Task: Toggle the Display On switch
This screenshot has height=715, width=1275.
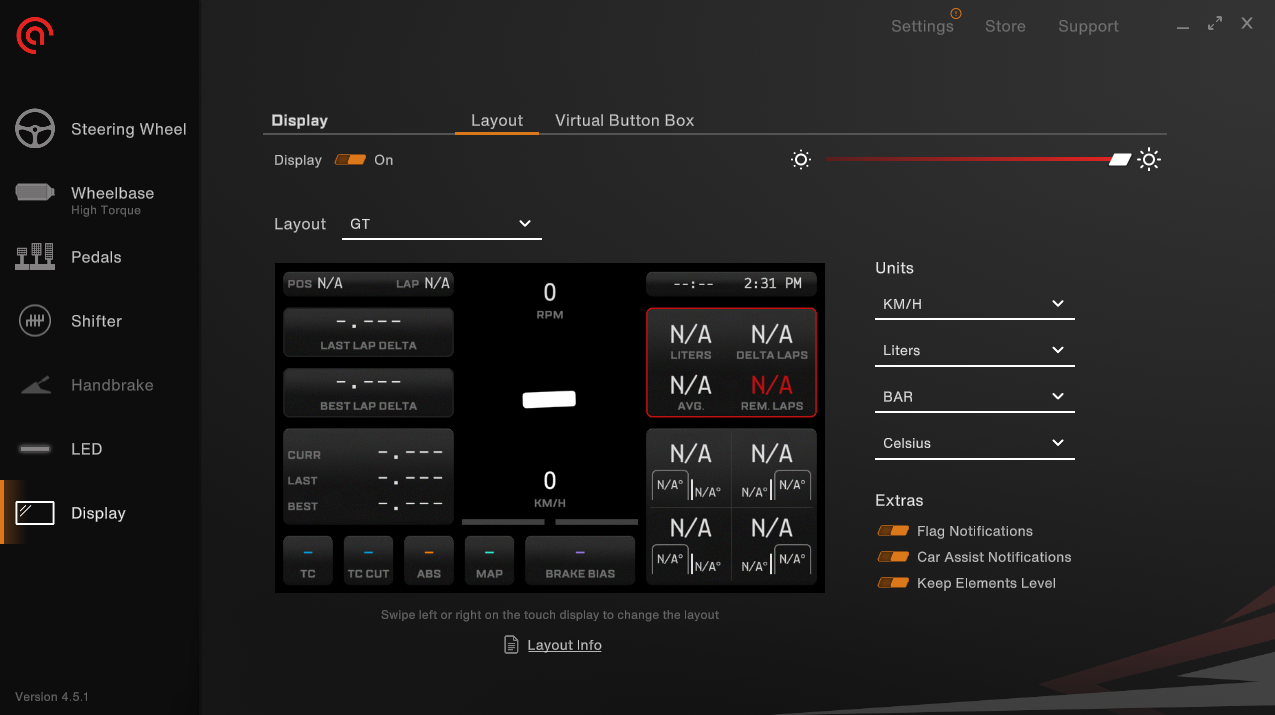Action: click(351, 160)
